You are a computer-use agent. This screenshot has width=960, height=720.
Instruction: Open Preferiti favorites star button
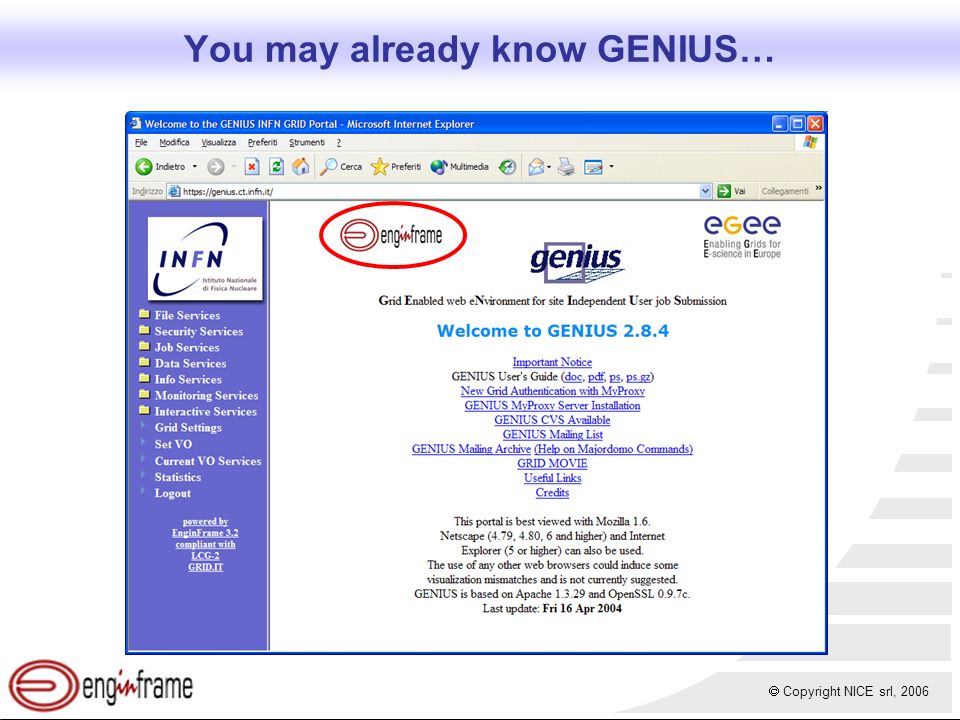coord(396,167)
